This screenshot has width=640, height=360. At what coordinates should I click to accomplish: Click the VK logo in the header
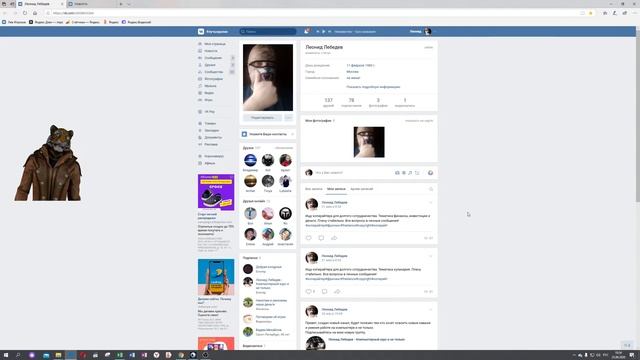[x=201, y=31]
